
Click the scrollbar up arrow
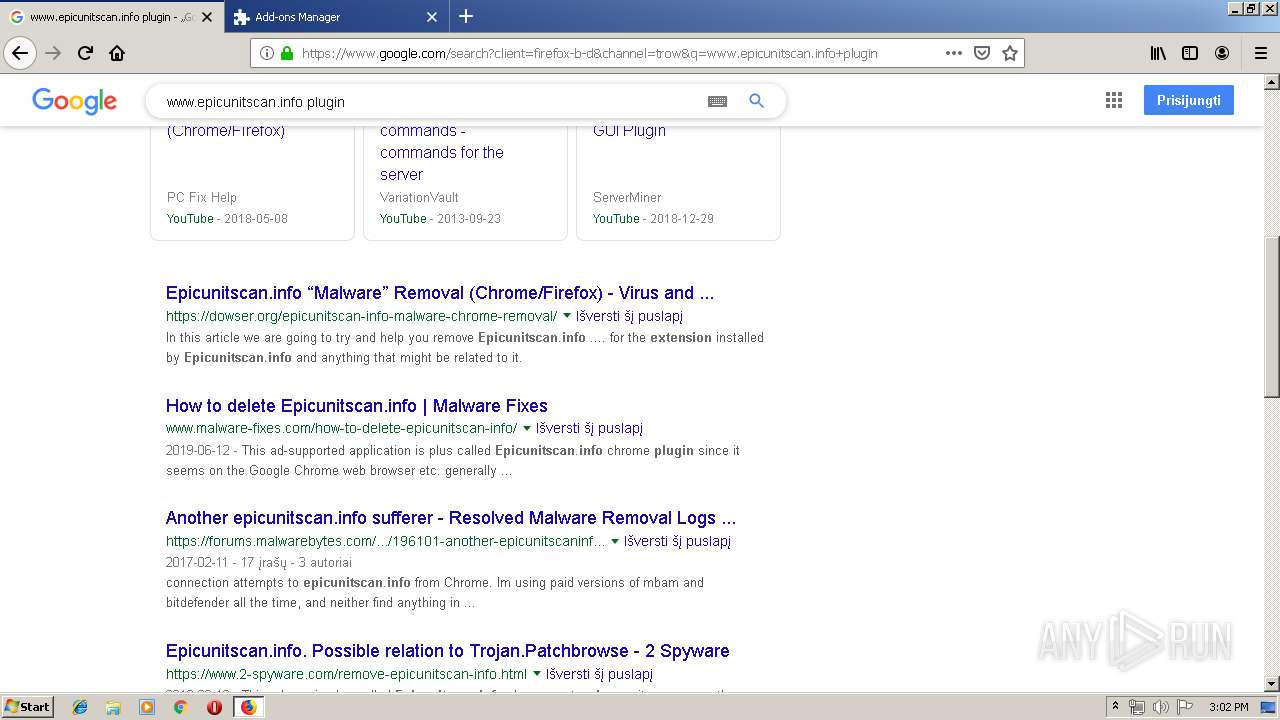pyautogui.click(x=1272, y=81)
